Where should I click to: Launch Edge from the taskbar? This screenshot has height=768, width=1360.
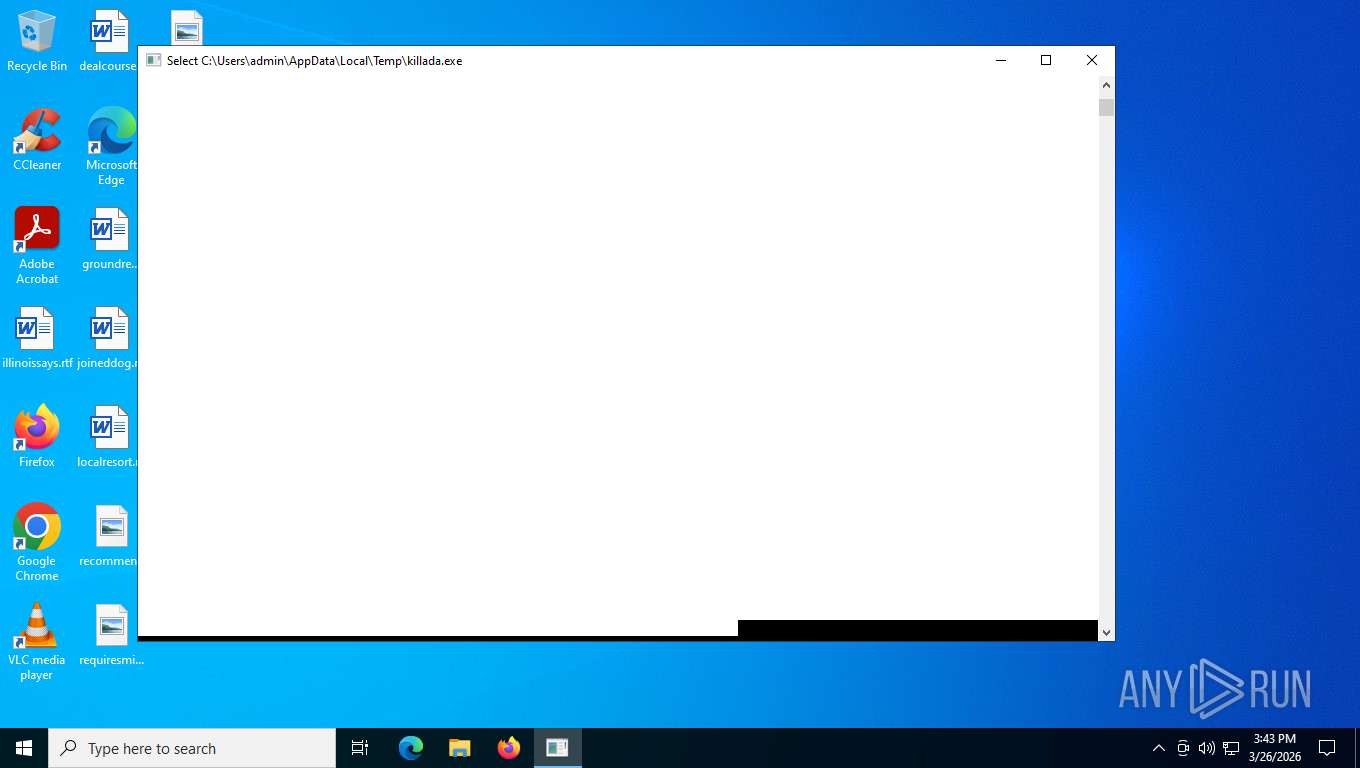411,748
